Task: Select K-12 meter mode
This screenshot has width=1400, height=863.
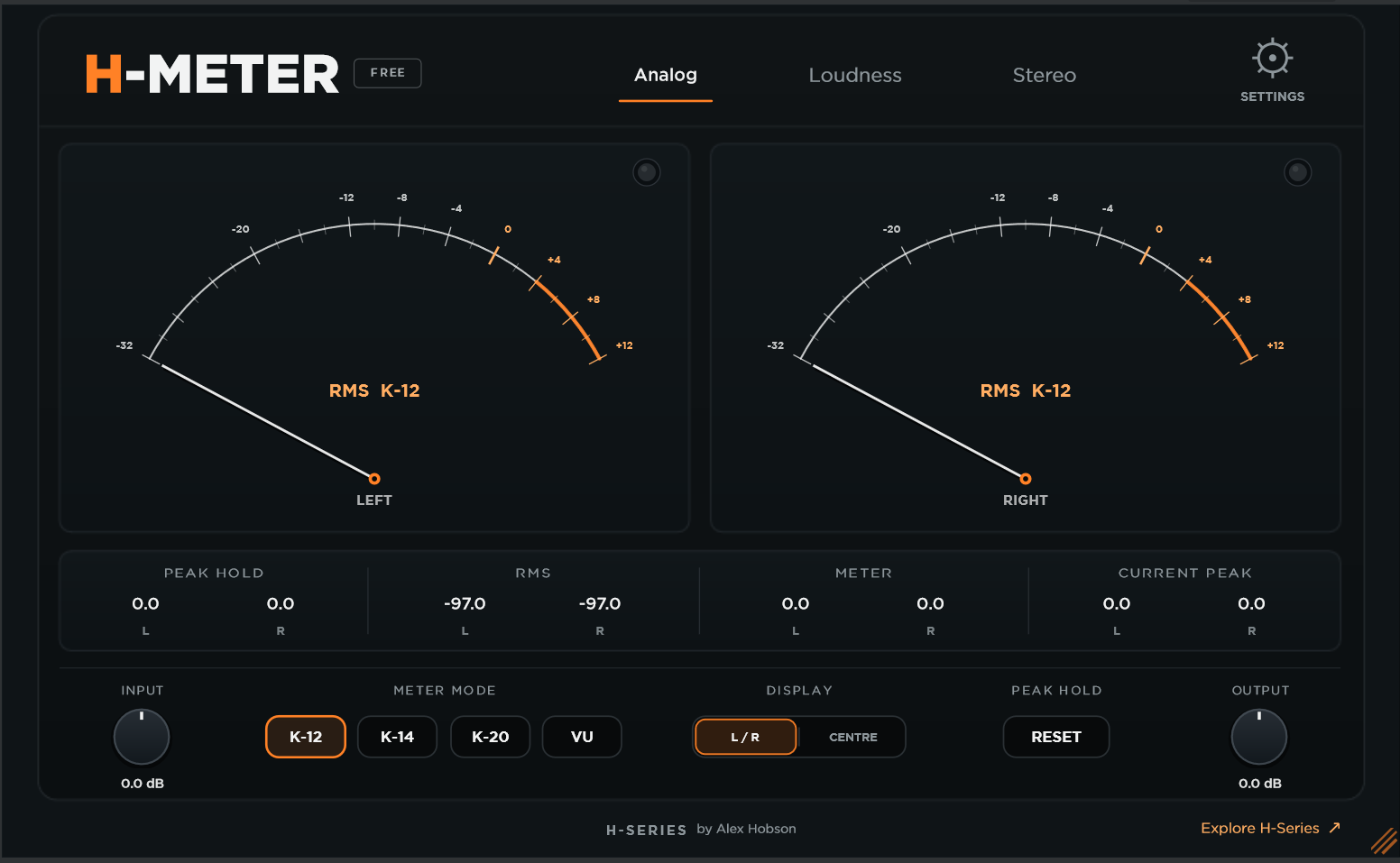Action: (306, 737)
